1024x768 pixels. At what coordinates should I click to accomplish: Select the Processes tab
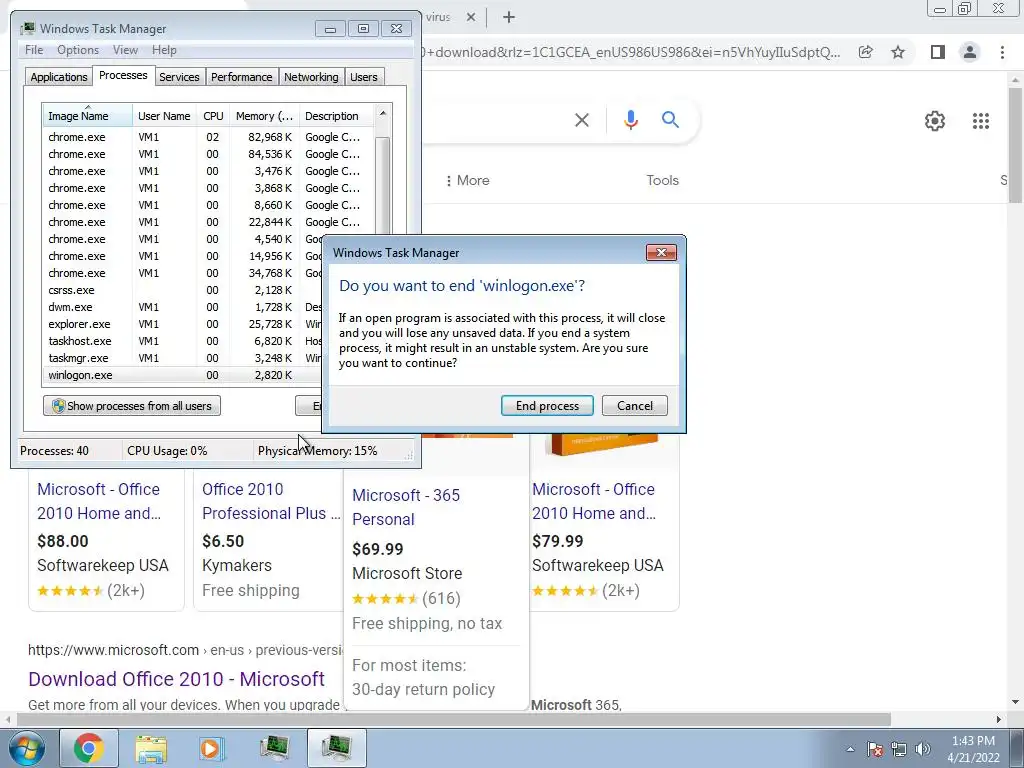click(x=123, y=75)
